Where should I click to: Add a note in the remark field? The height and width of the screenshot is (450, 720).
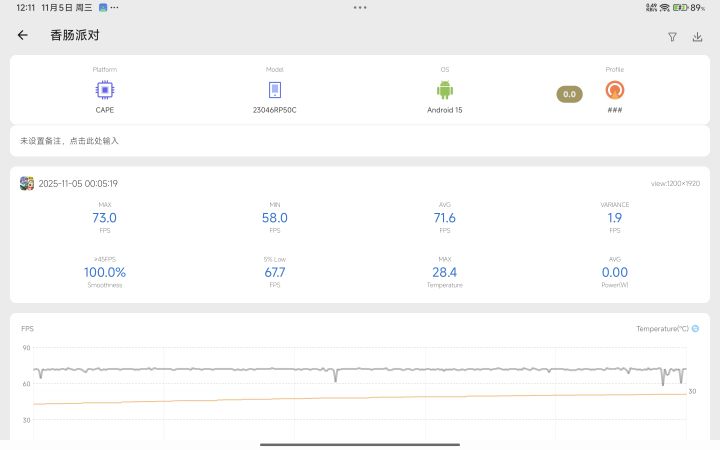click(x=360, y=141)
